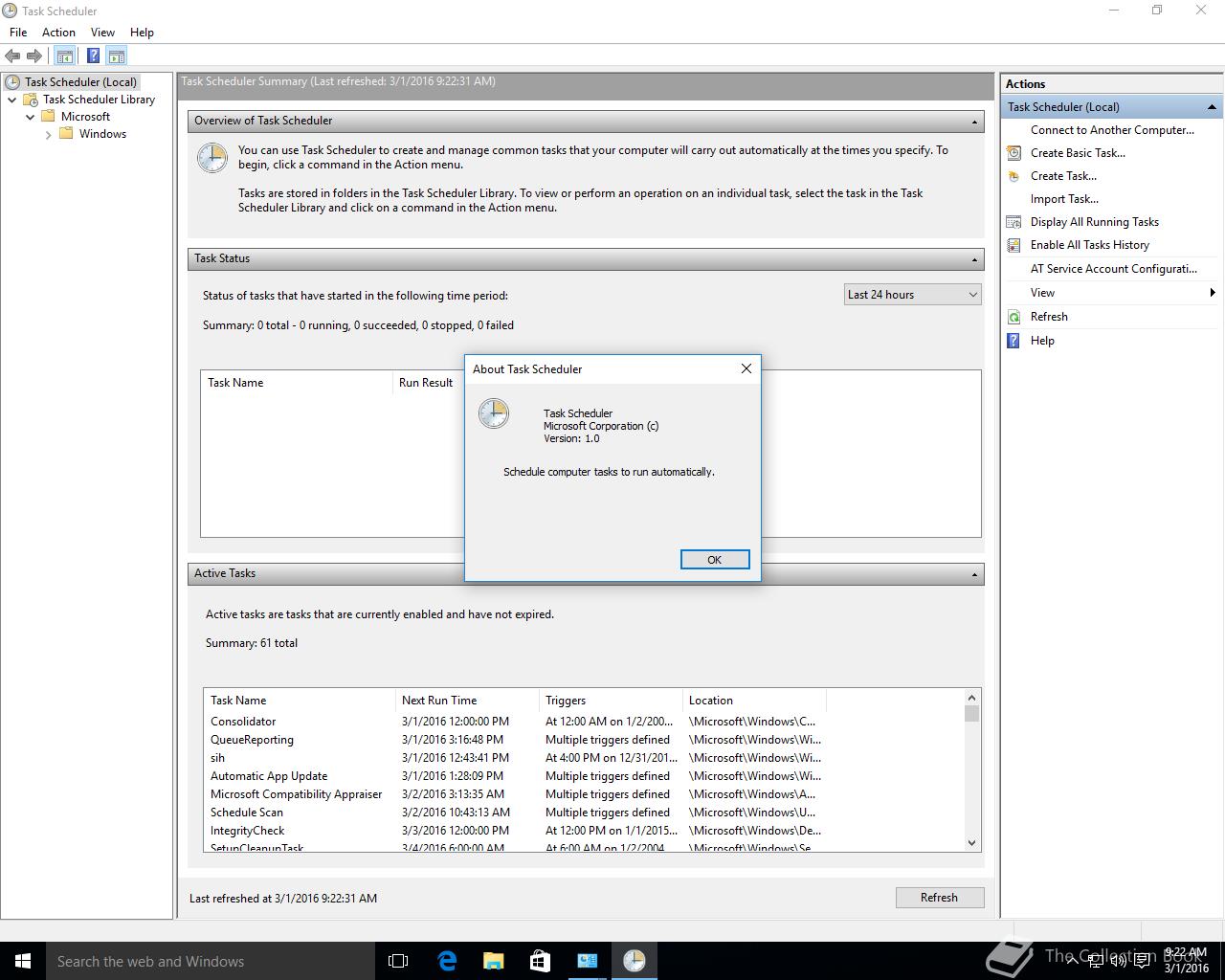
Task: Click the Refresh button at bottom
Action: [939, 898]
